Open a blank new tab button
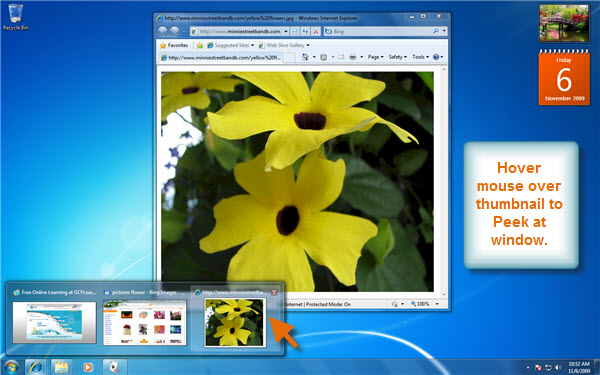Viewport: 600px width, 375px height. click(290, 58)
